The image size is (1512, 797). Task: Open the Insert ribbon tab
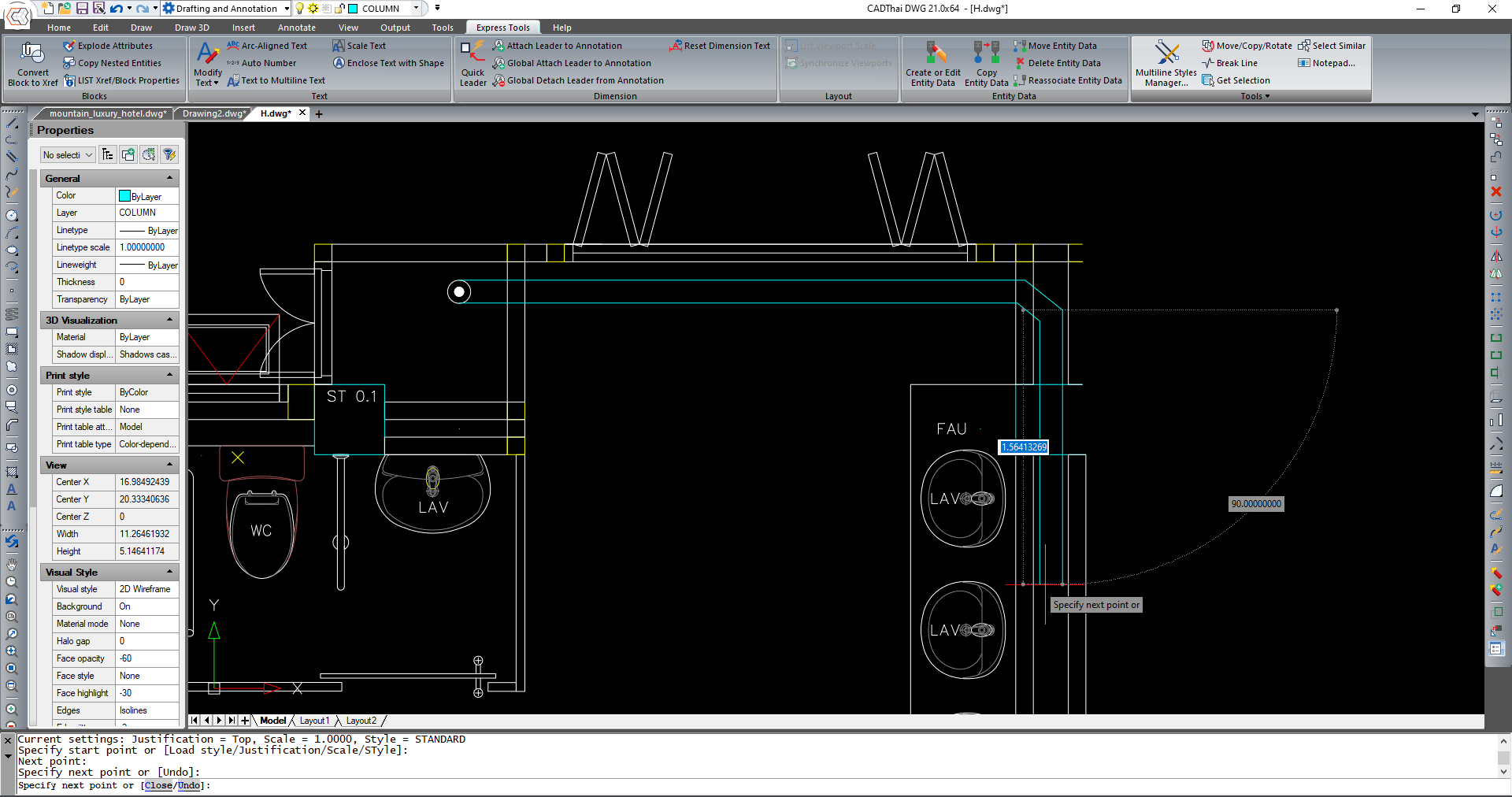244,28
